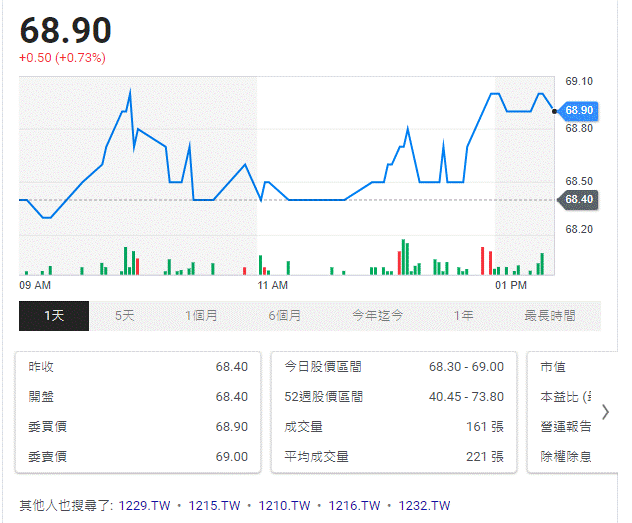Open the 1個月 chart range
This screenshot has width=632, height=523.
click(x=201, y=315)
